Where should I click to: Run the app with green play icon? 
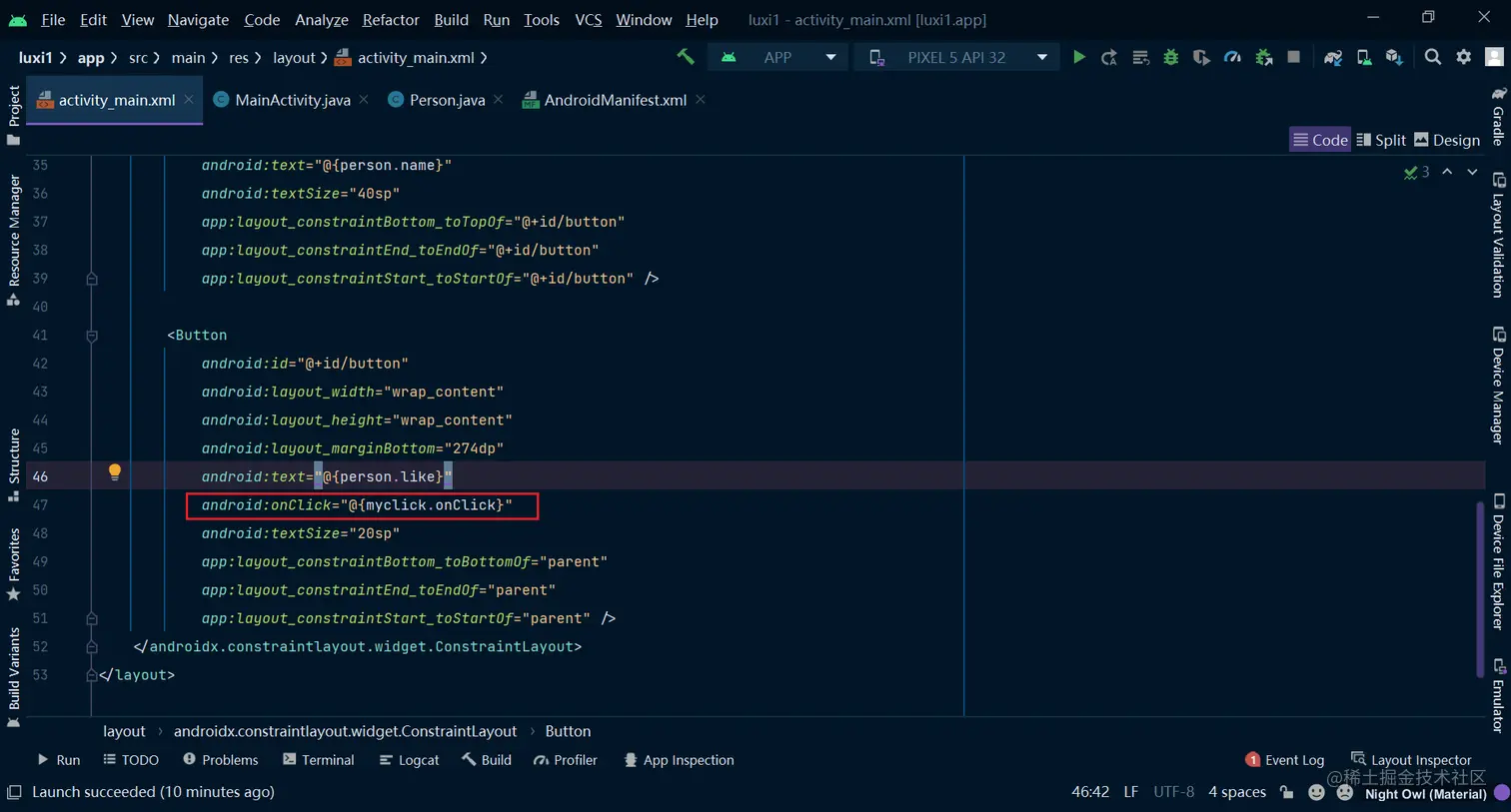click(x=1079, y=58)
